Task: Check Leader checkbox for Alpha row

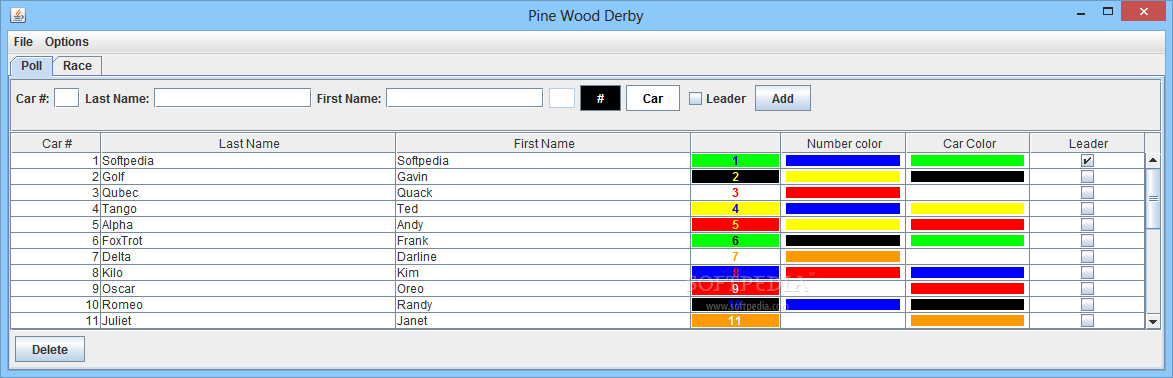Action: (1087, 225)
